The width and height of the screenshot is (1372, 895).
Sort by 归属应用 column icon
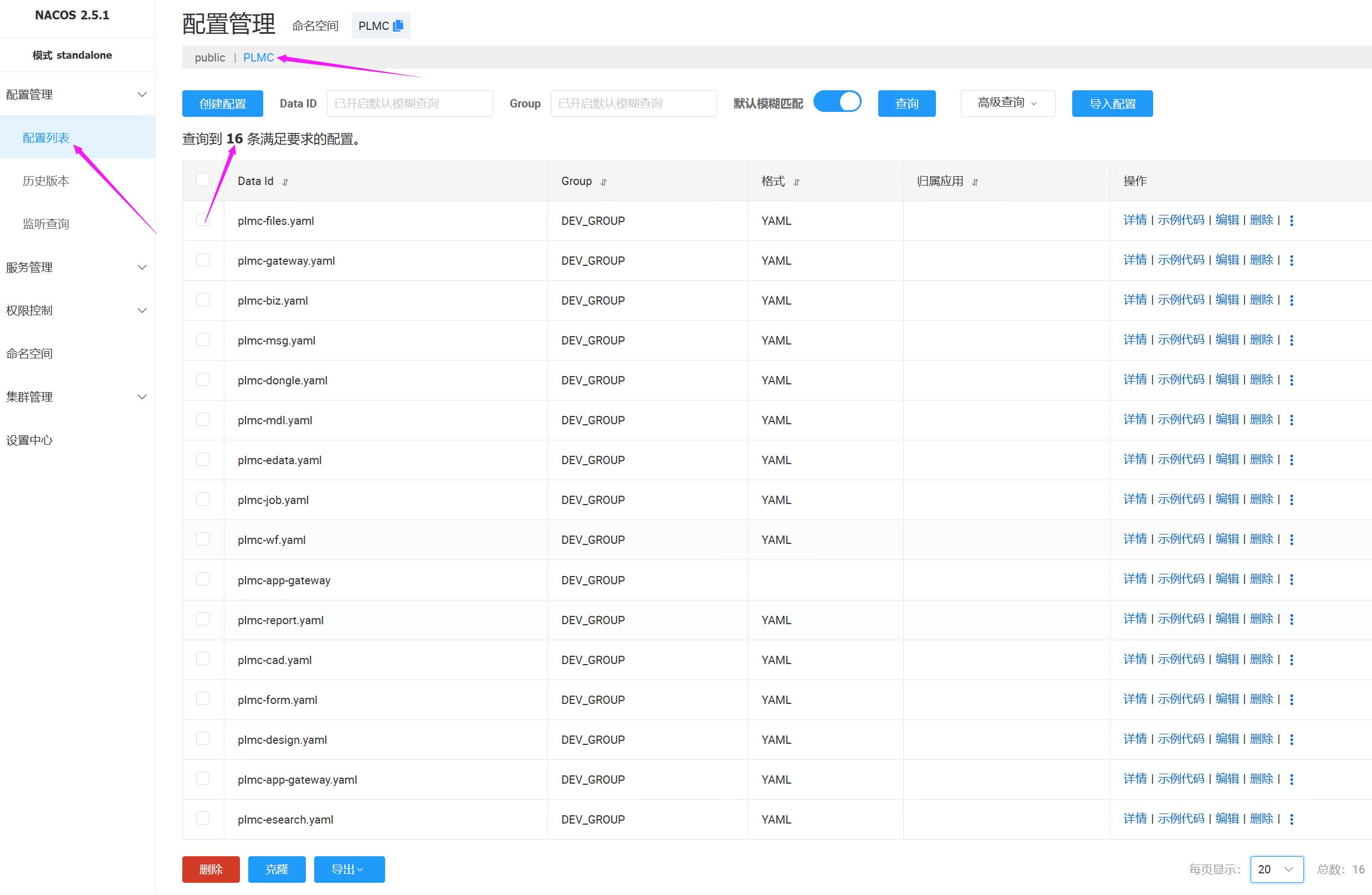[975, 182]
